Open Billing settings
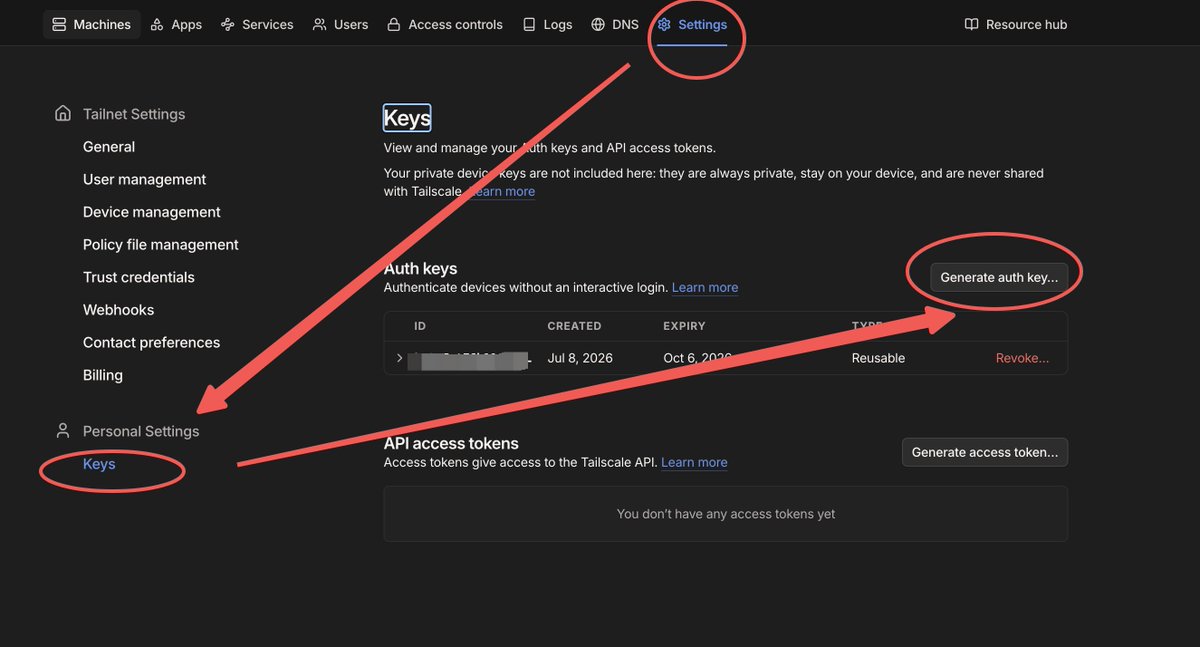 tap(103, 375)
